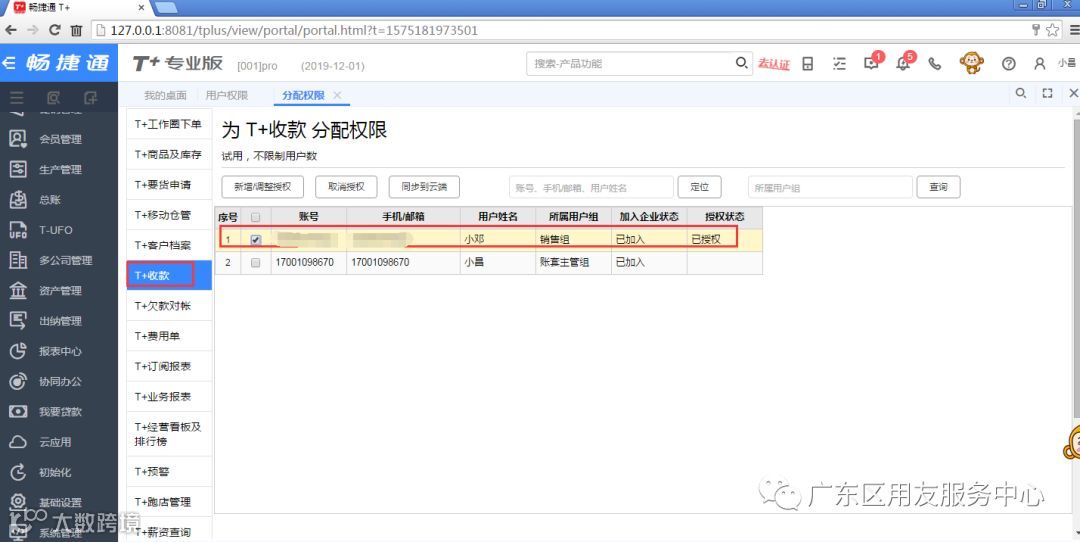Reload the page with the refresh icon
This screenshot has width=1080, height=542.
pos(55,30)
